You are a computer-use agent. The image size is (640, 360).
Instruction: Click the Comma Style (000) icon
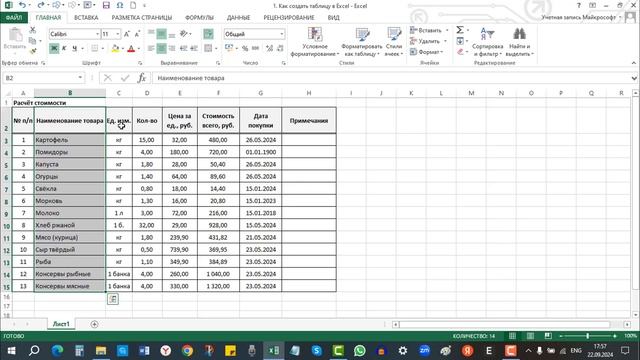click(256, 49)
